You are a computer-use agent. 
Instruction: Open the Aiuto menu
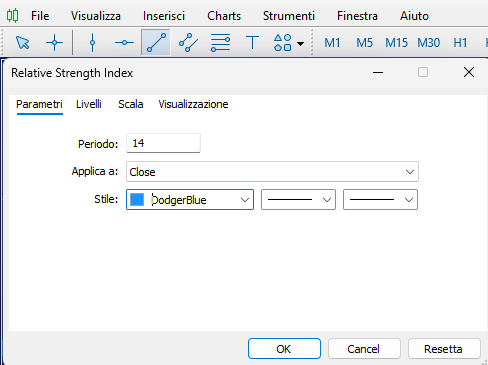[414, 16]
